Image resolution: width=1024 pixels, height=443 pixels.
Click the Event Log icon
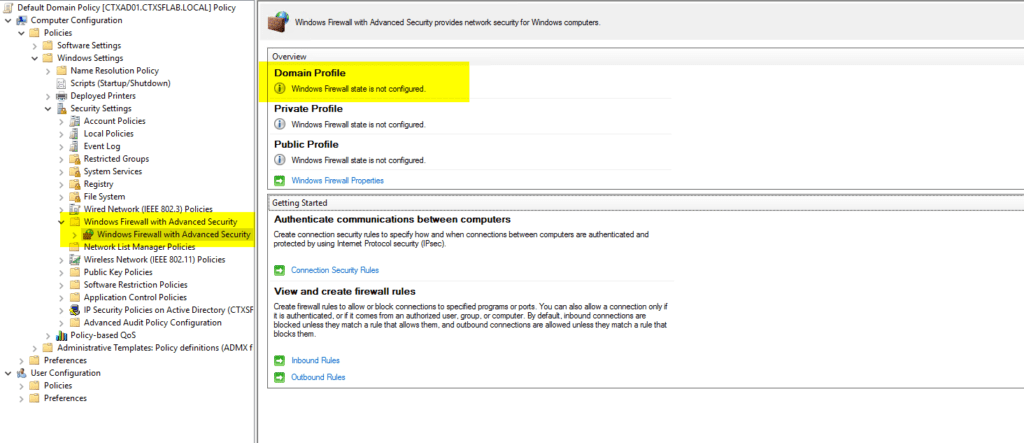click(x=74, y=146)
